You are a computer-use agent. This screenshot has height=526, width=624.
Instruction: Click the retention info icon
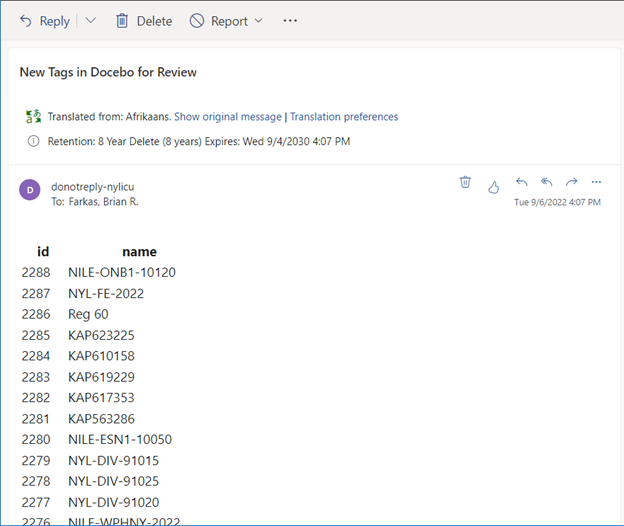pyautogui.click(x=33, y=141)
